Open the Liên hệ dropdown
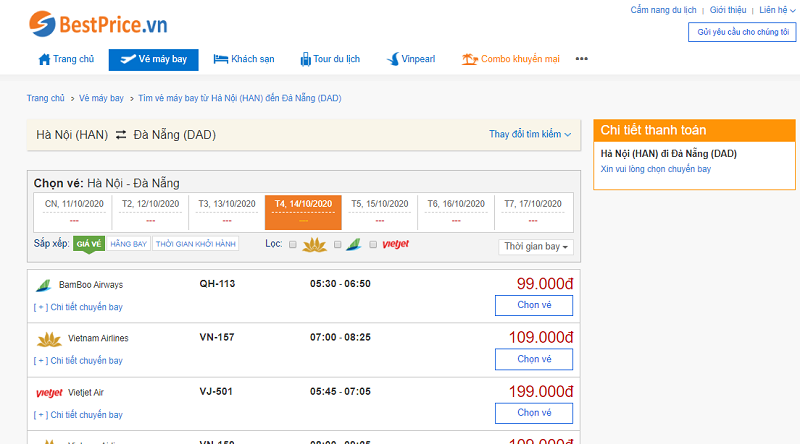The width and height of the screenshot is (800, 444). 777,10
